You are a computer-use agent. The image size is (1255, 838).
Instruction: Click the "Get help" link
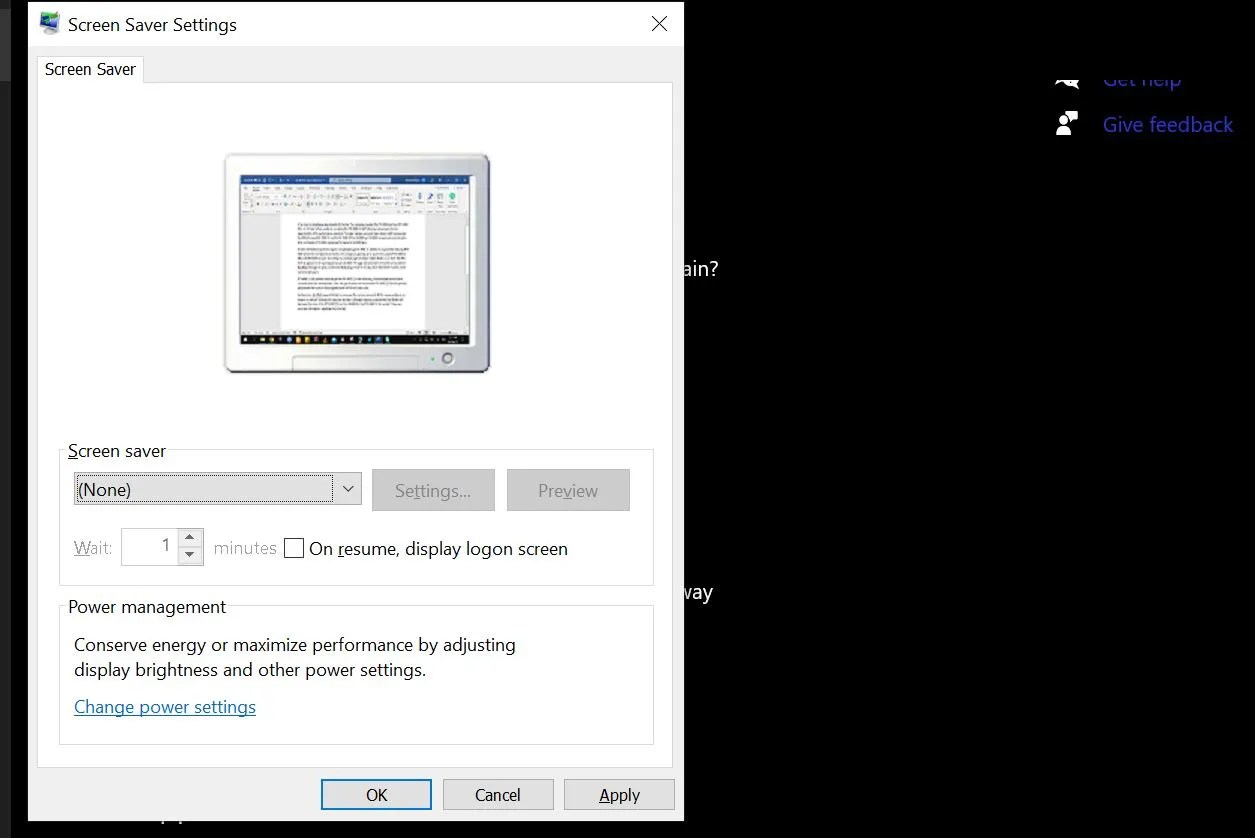click(1141, 80)
